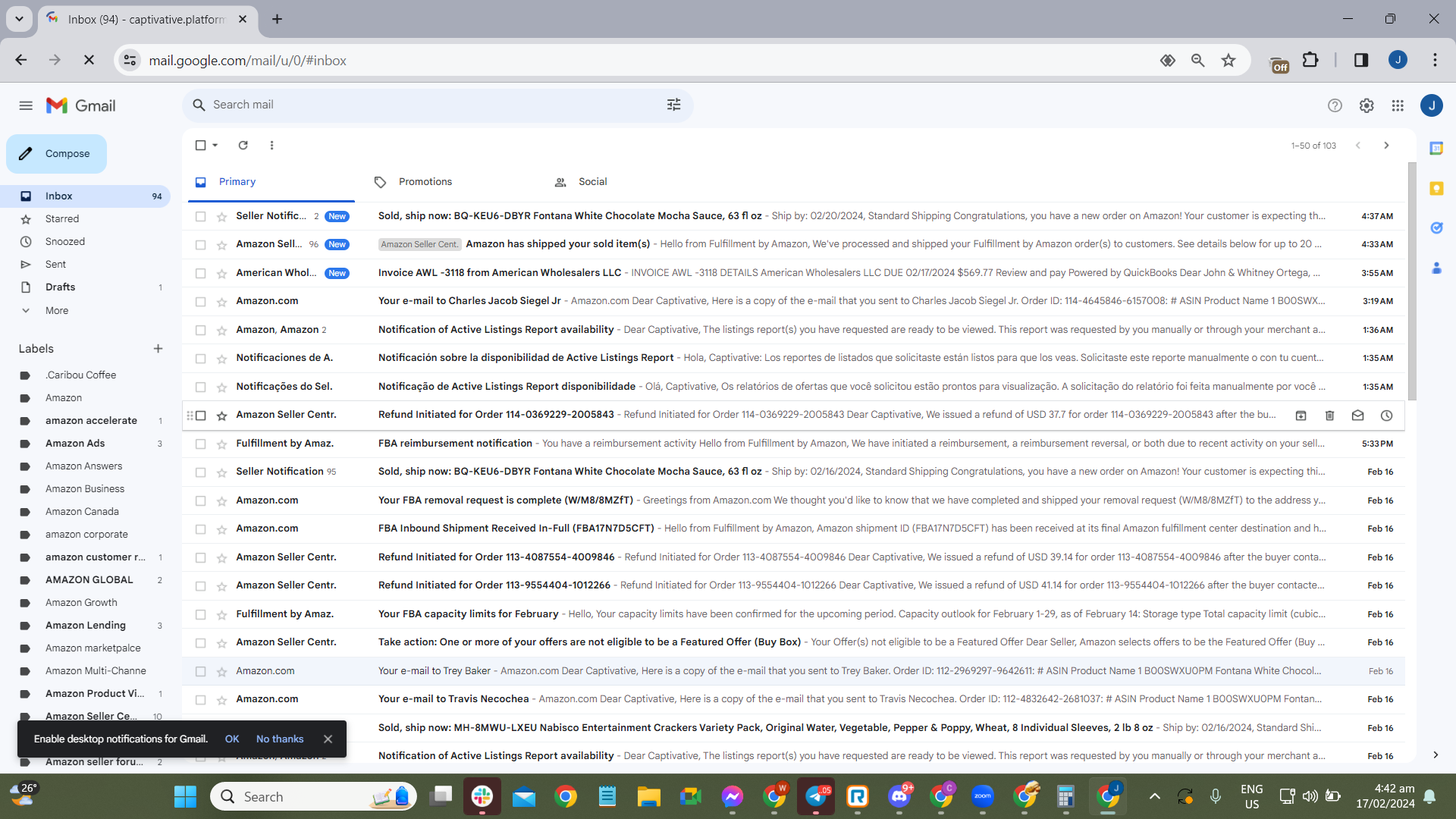Go to next page of emails
1456x819 pixels.
[x=1386, y=145]
